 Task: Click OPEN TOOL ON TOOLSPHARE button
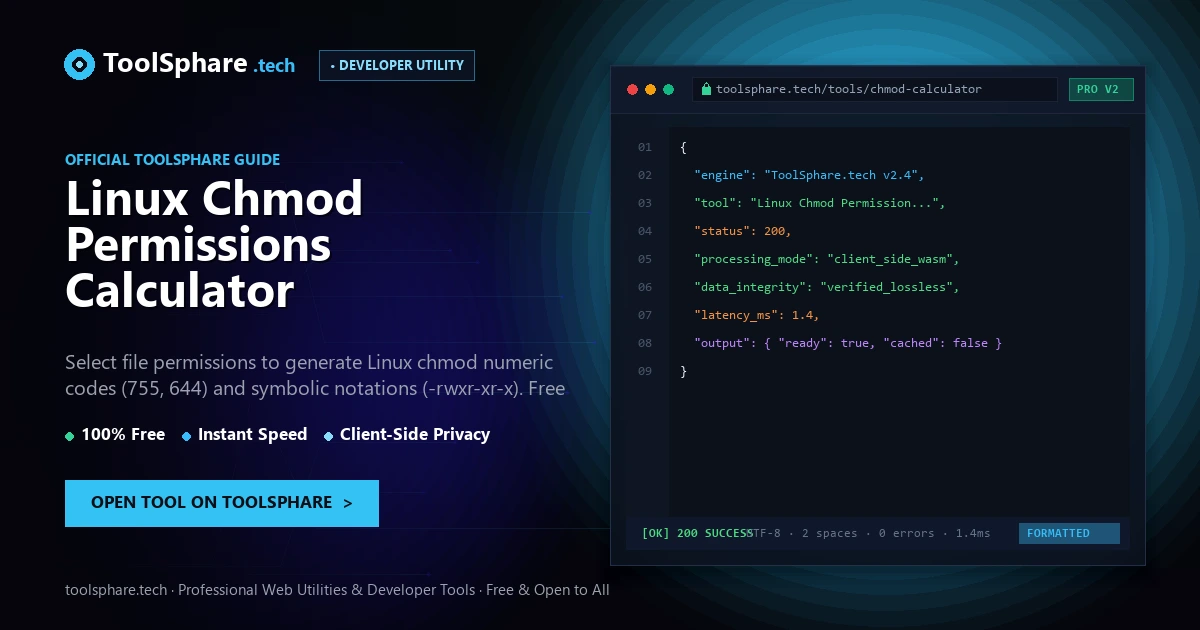coord(222,503)
